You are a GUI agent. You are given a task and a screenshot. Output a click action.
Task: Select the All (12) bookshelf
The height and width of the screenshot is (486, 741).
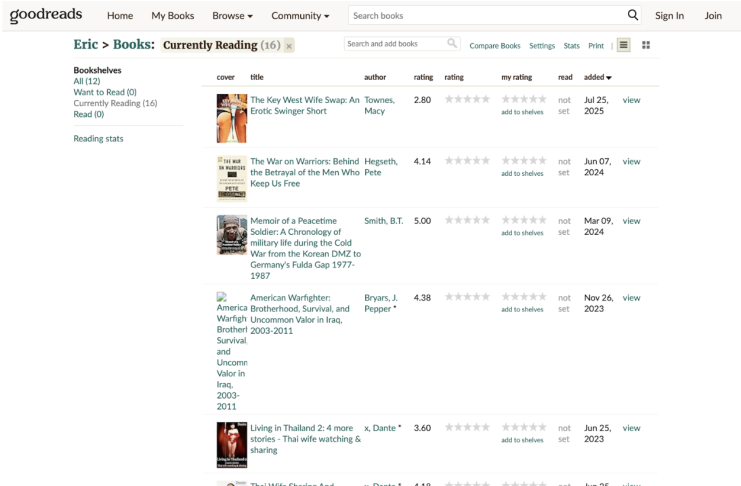point(87,81)
